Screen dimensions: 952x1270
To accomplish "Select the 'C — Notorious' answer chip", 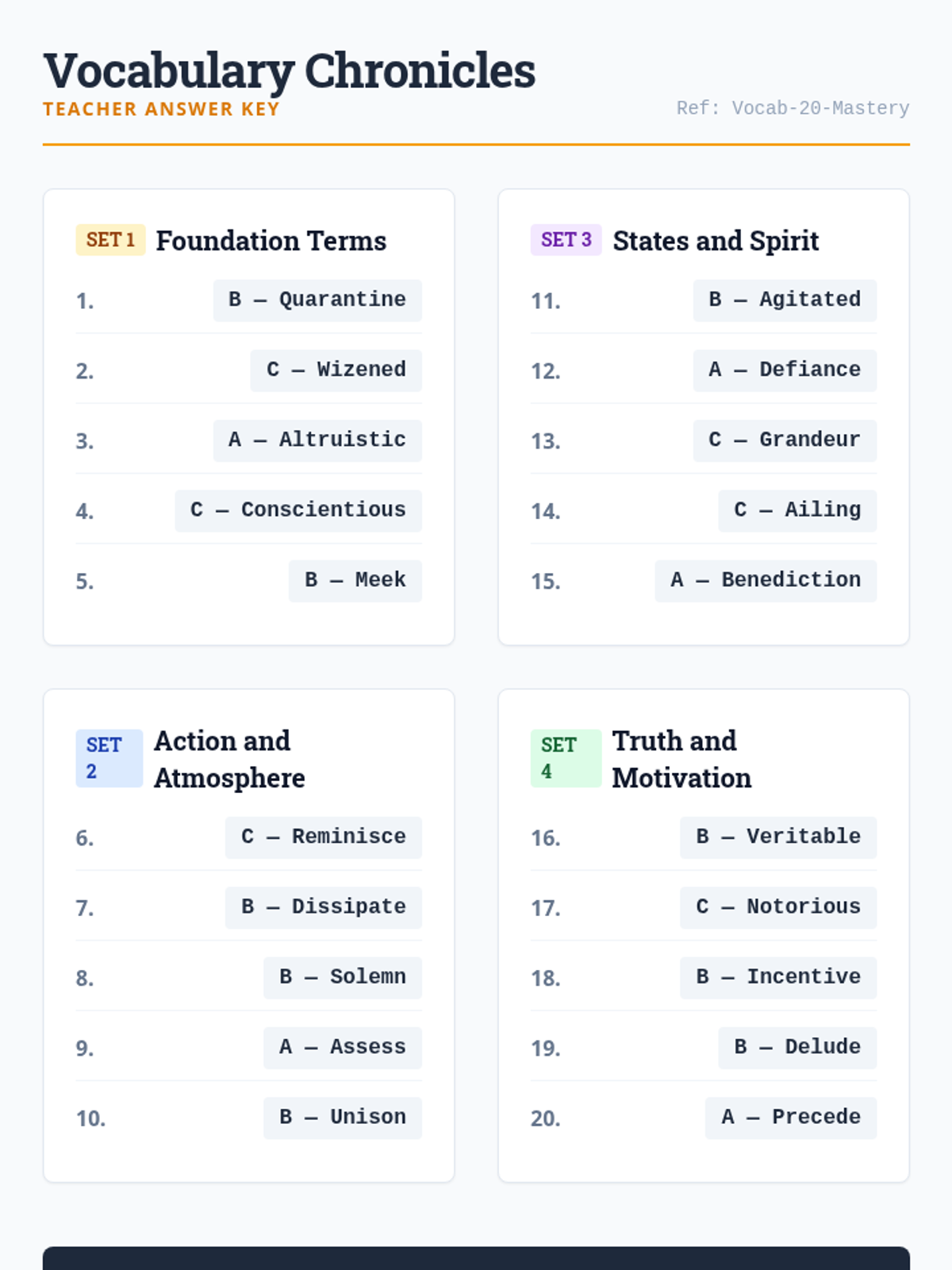I will pyautogui.click(x=778, y=907).
